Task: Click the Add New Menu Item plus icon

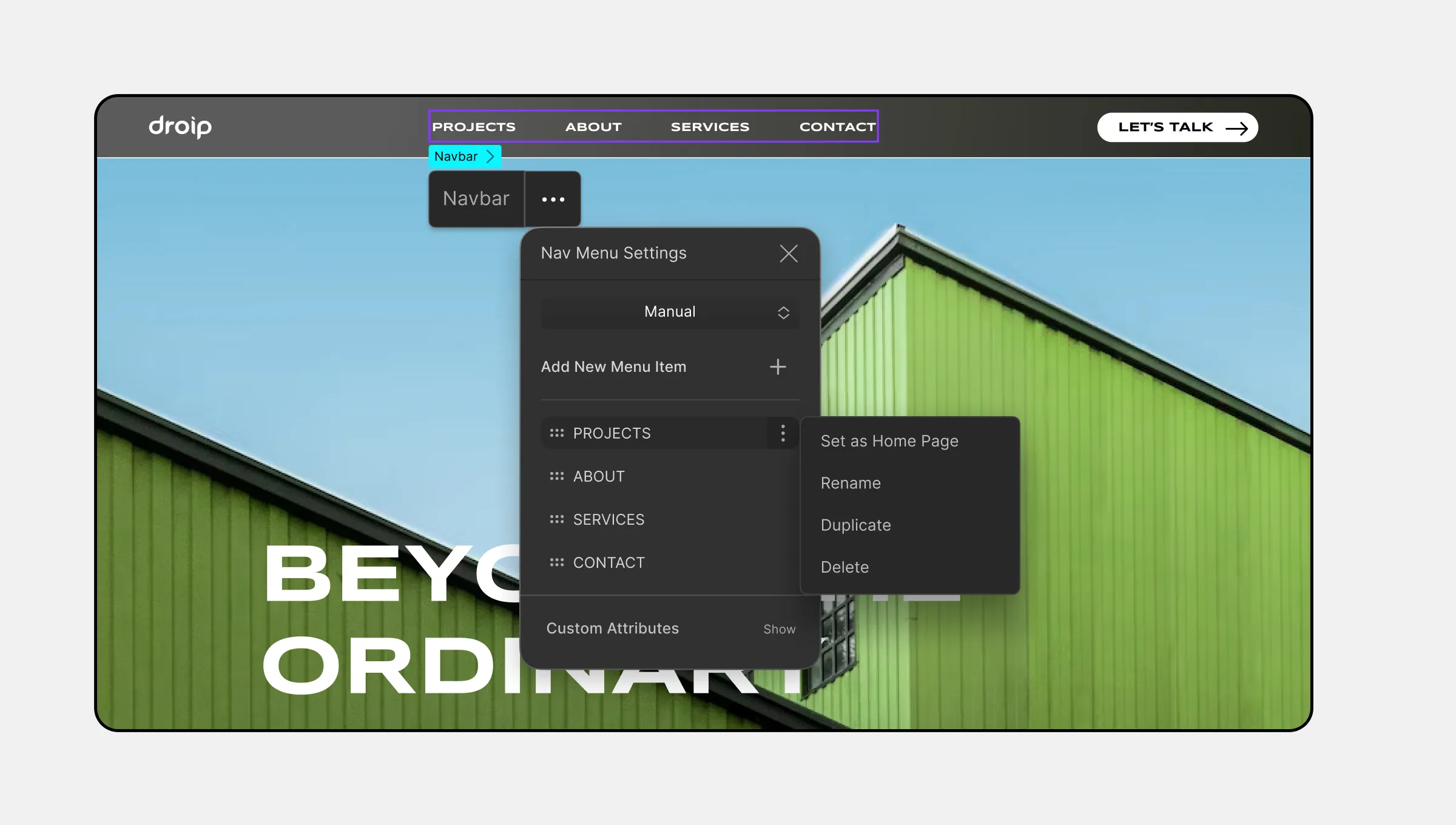Action: 778,366
